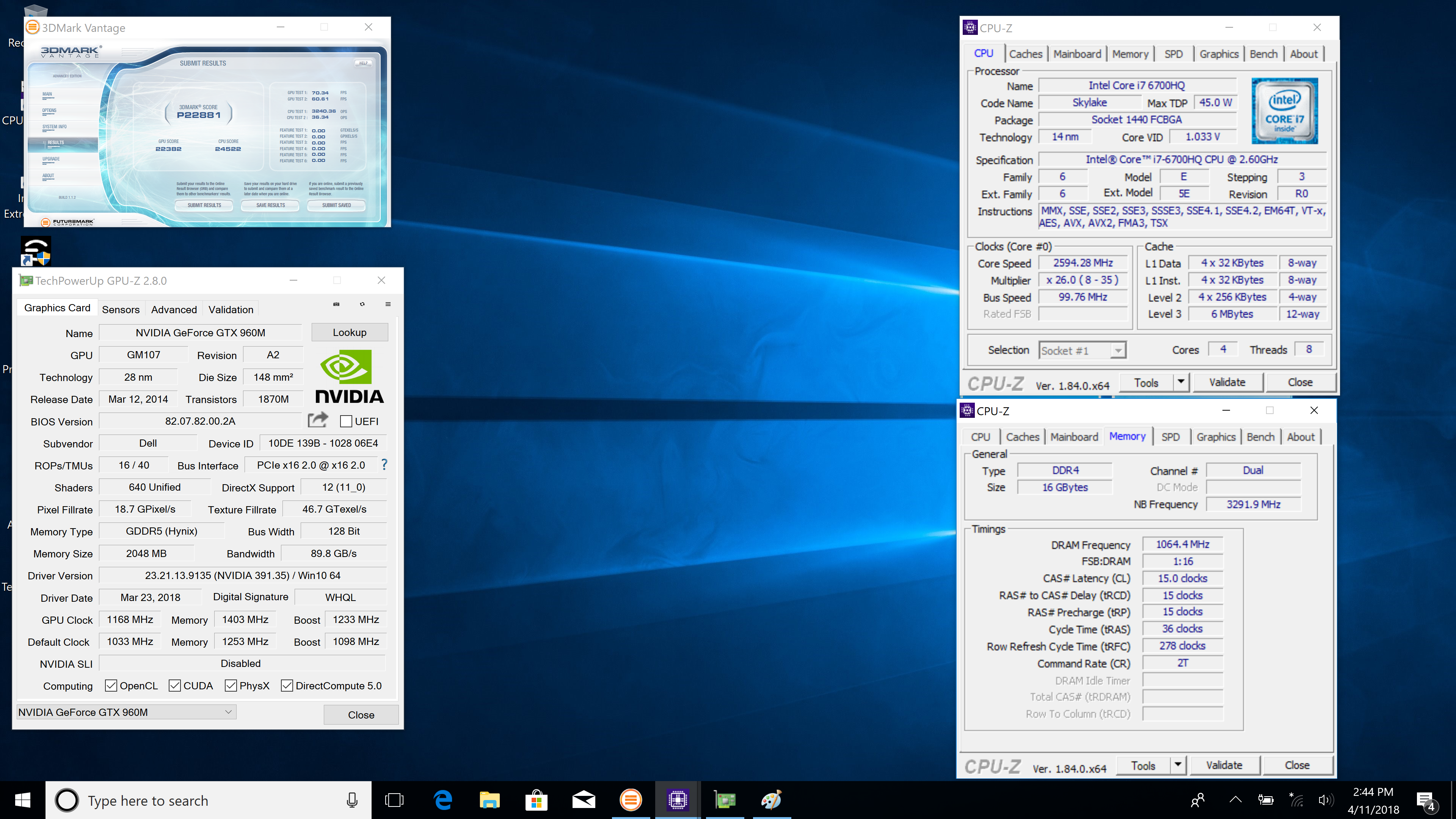Toggle CUDA checkbox
1456x819 pixels.
tap(175, 685)
